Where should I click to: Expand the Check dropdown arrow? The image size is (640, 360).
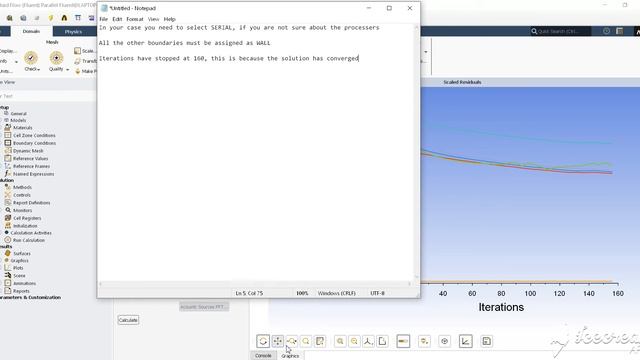tap(39, 70)
